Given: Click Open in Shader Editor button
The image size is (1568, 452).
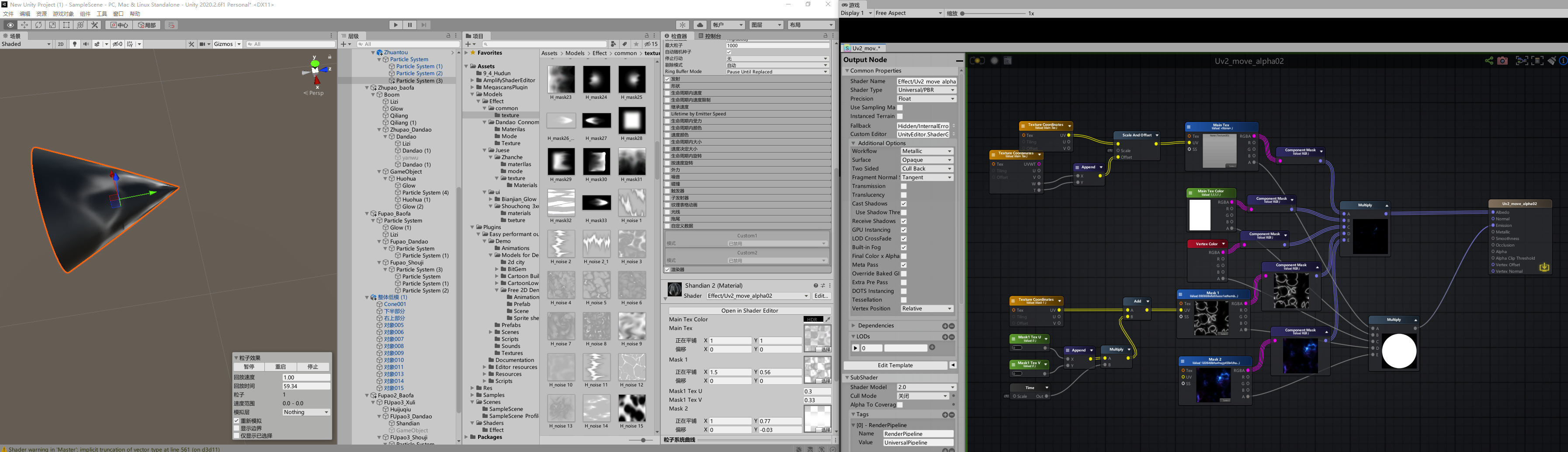Looking at the screenshot, I should pyautogui.click(x=749, y=311).
